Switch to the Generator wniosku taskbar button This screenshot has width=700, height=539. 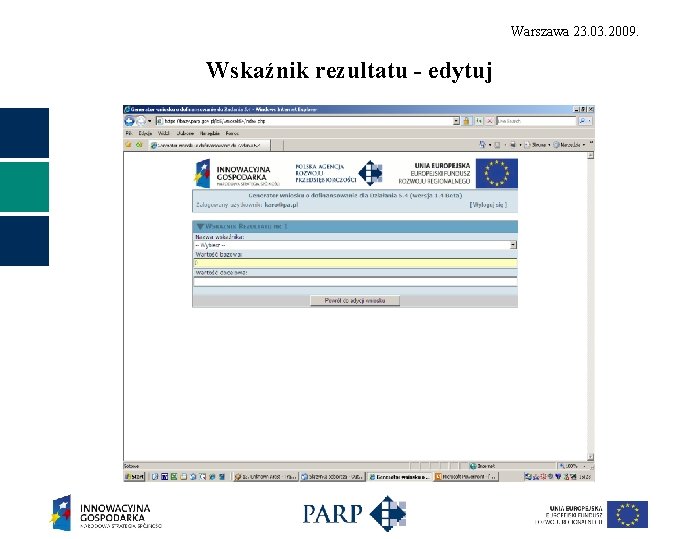coord(399,477)
